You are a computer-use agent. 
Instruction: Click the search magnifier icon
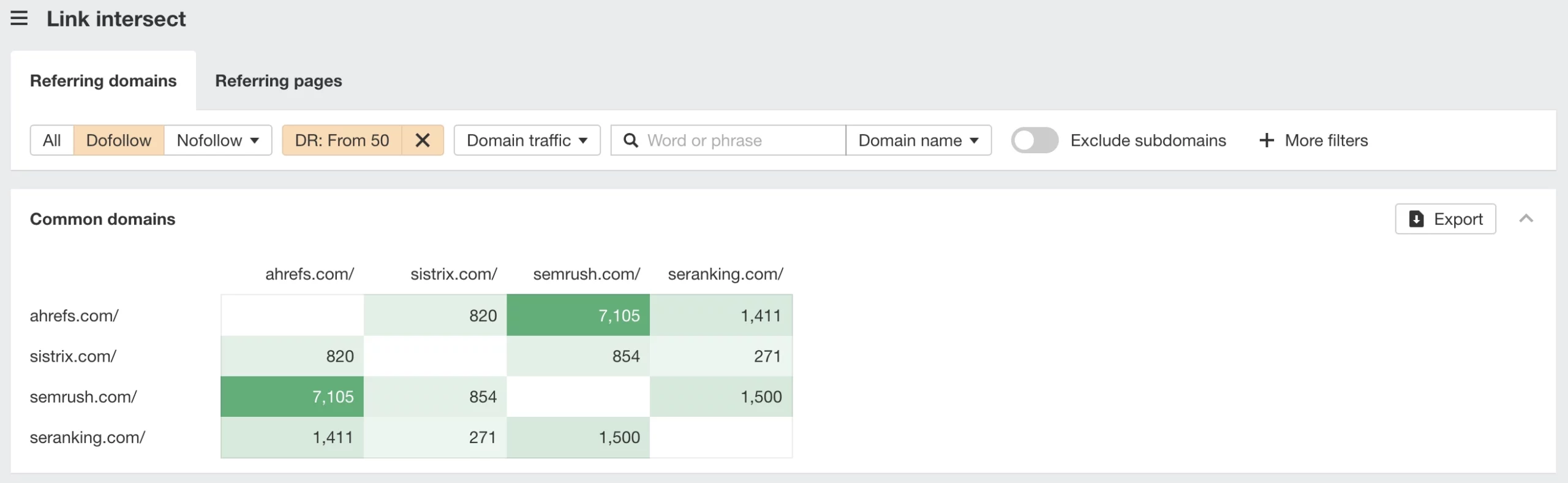pyautogui.click(x=630, y=140)
